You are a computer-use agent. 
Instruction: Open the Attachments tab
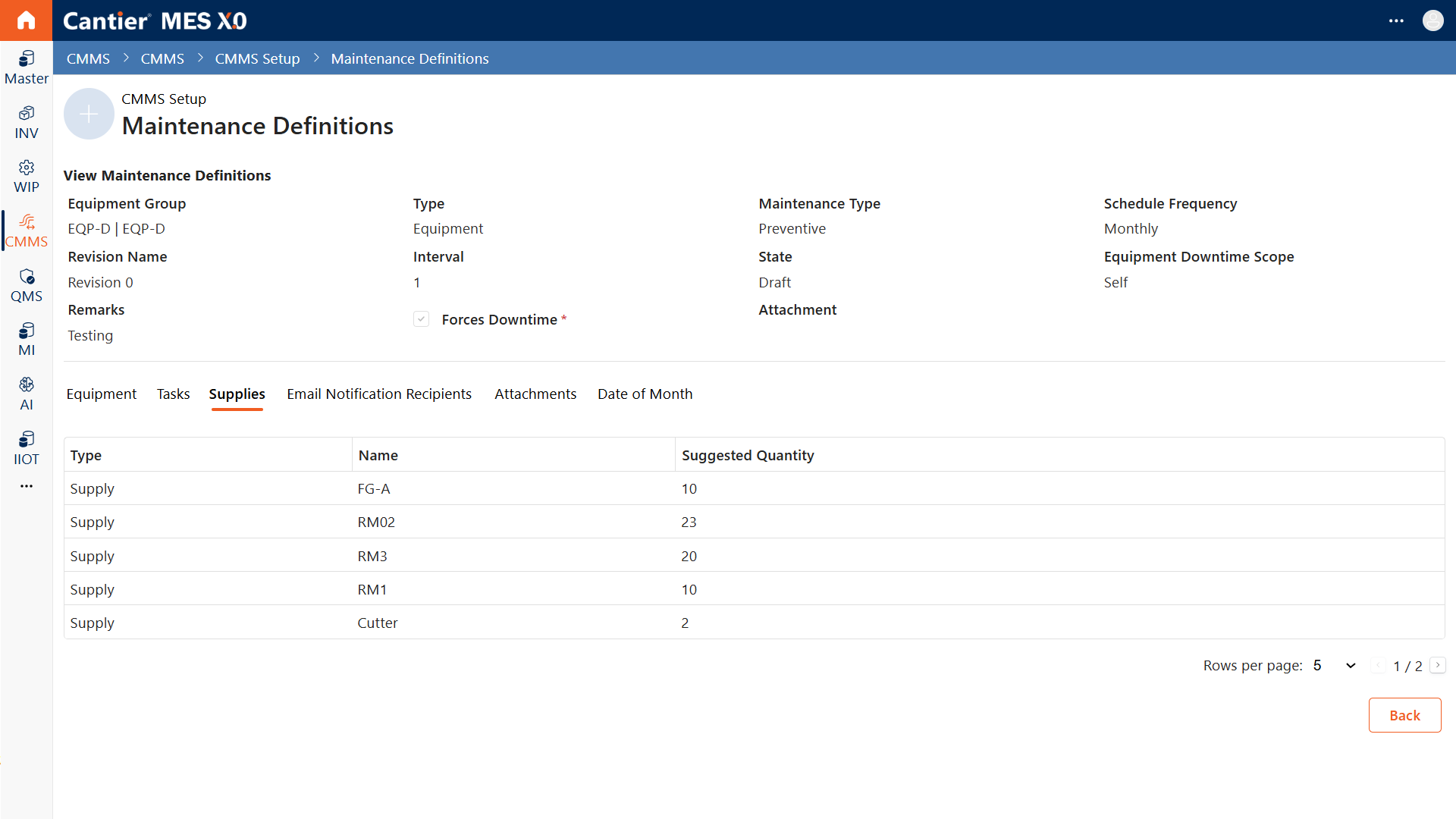(x=535, y=394)
